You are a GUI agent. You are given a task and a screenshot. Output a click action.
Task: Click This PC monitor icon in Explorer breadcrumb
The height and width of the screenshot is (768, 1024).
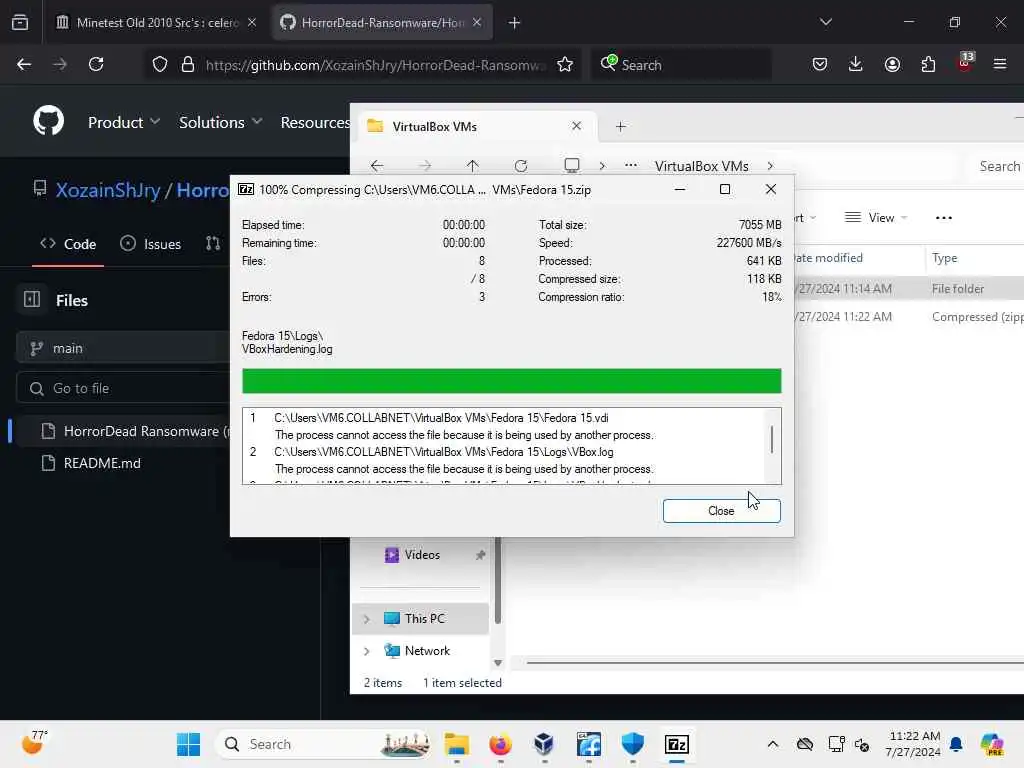572,166
